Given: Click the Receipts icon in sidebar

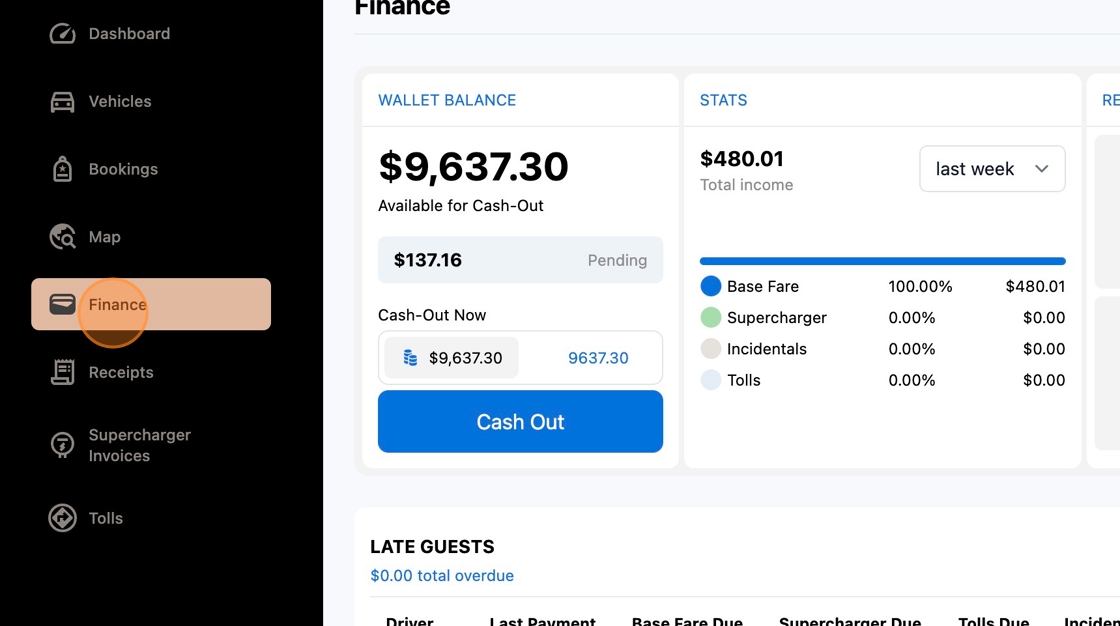Looking at the screenshot, I should point(62,372).
